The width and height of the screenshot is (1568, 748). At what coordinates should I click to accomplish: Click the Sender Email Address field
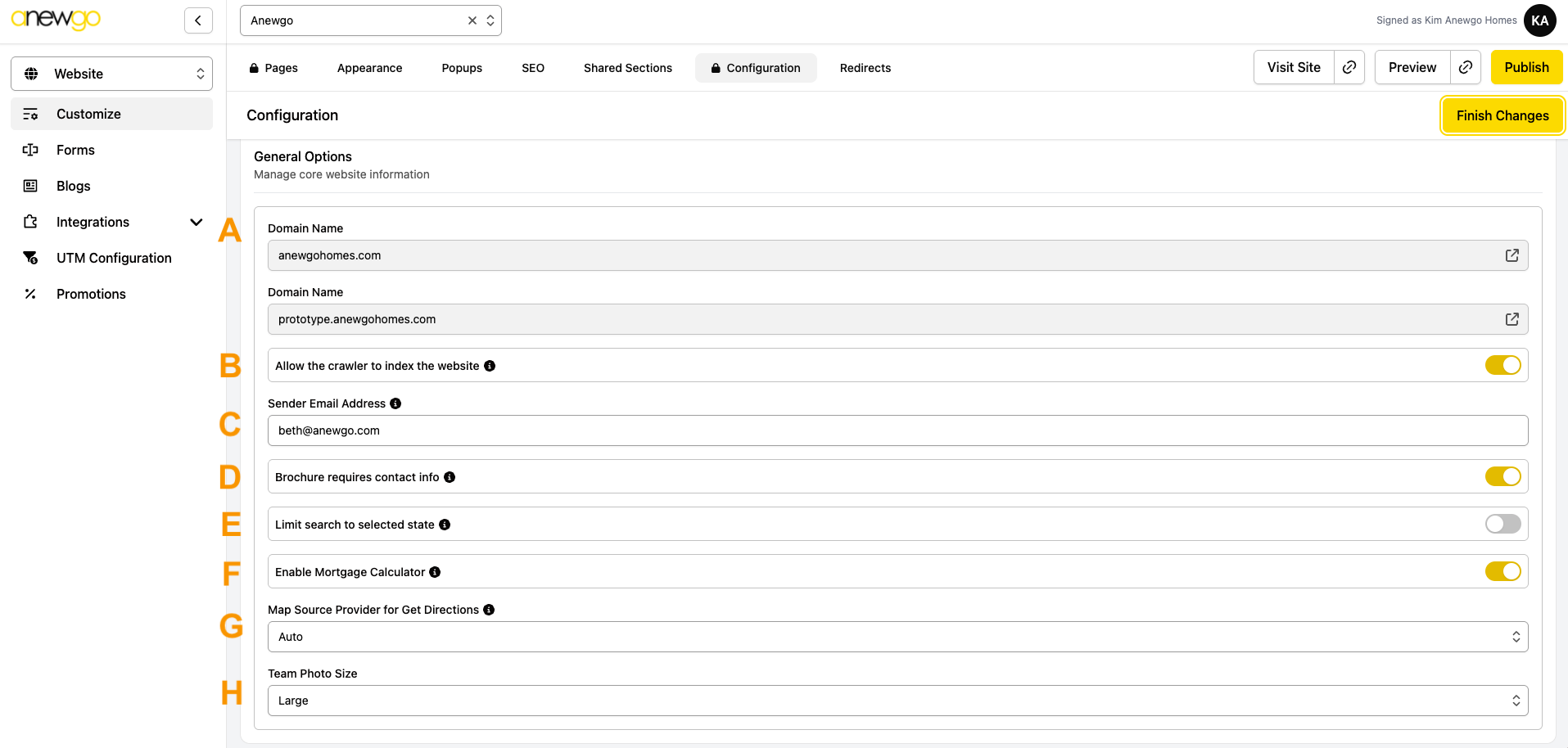[x=897, y=430]
